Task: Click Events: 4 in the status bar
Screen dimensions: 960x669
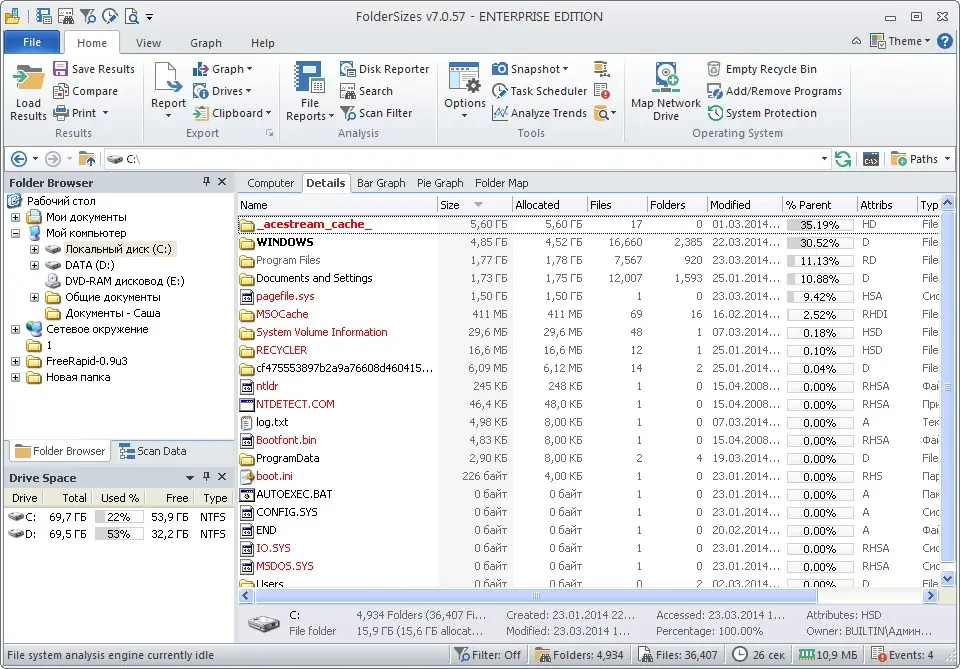Action: point(902,655)
